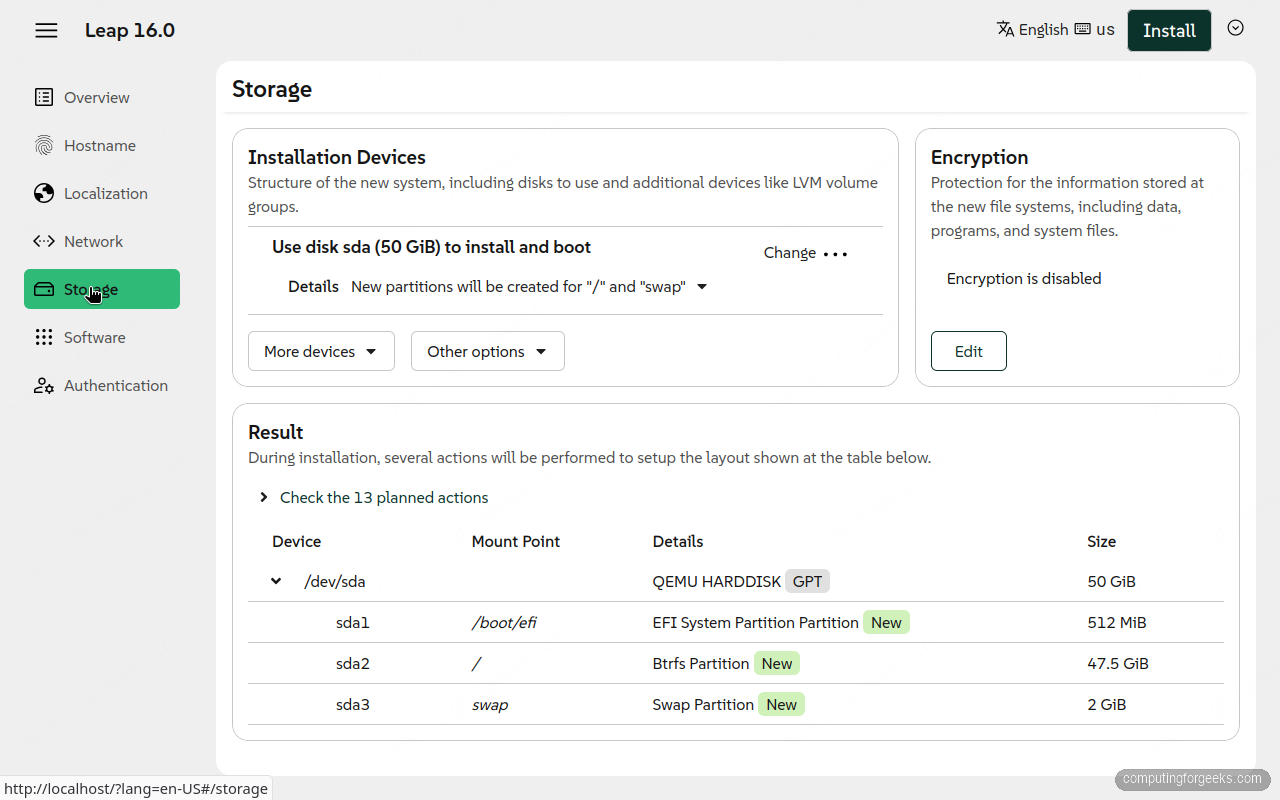Open the More devices dropdown
The width and height of the screenshot is (1280, 800).
[x=321, y=351]
